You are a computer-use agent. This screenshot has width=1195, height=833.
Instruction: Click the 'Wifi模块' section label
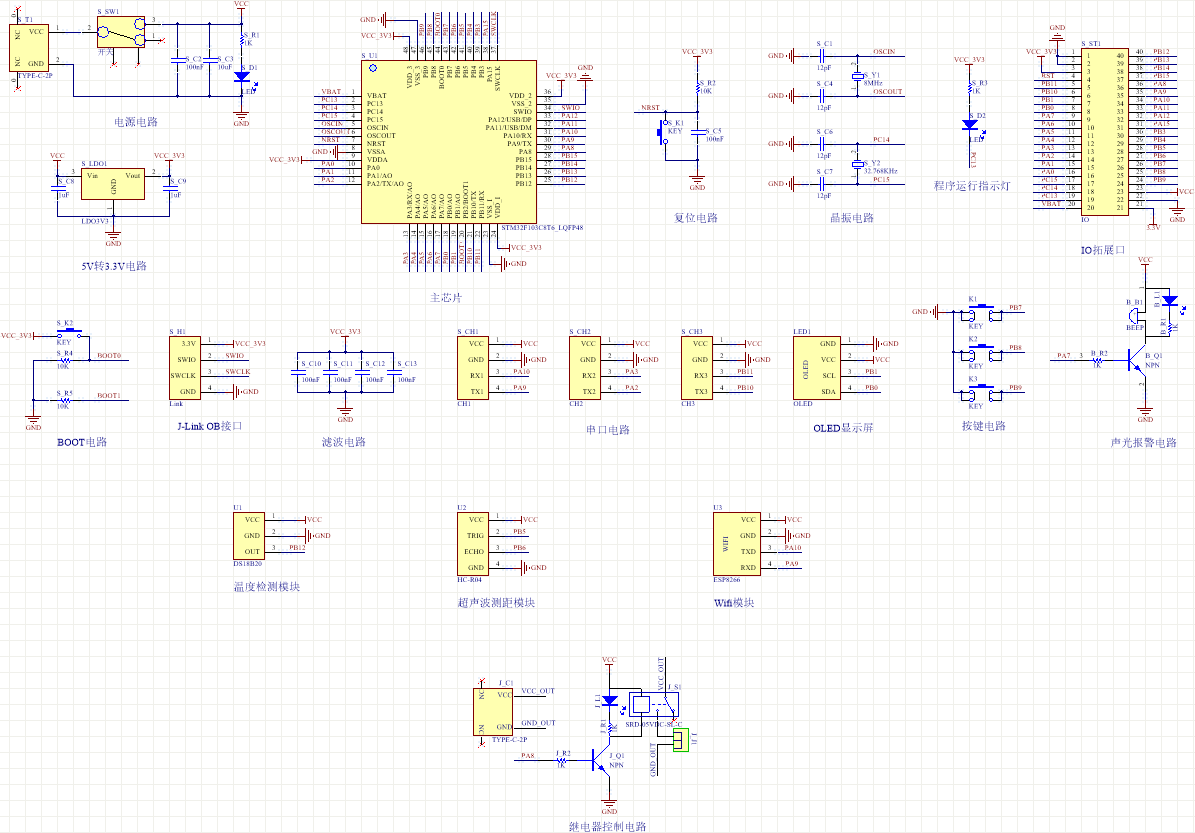tap(734, 603)
